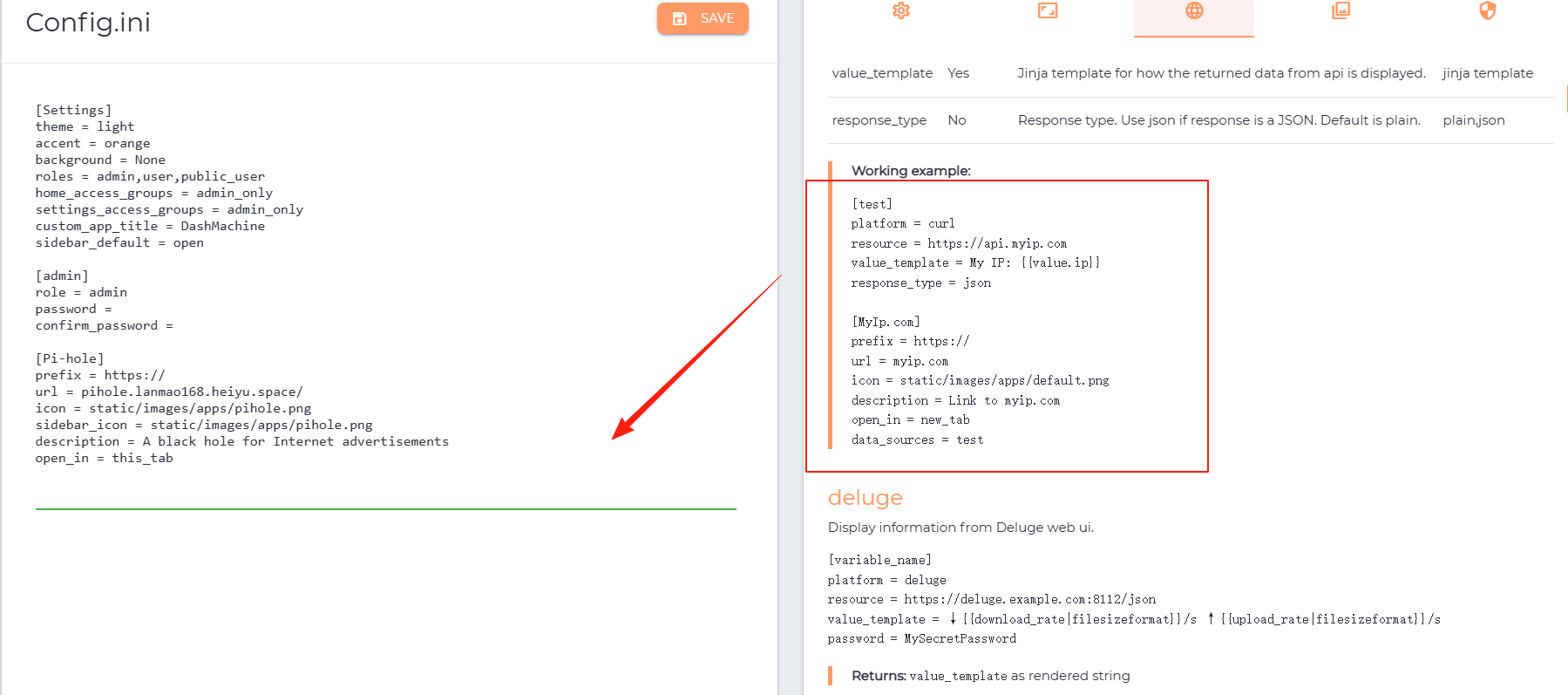Click 'Display information from Deluge web ui.' text
Screen dimensions: 1568x695
tap(960, 528)
